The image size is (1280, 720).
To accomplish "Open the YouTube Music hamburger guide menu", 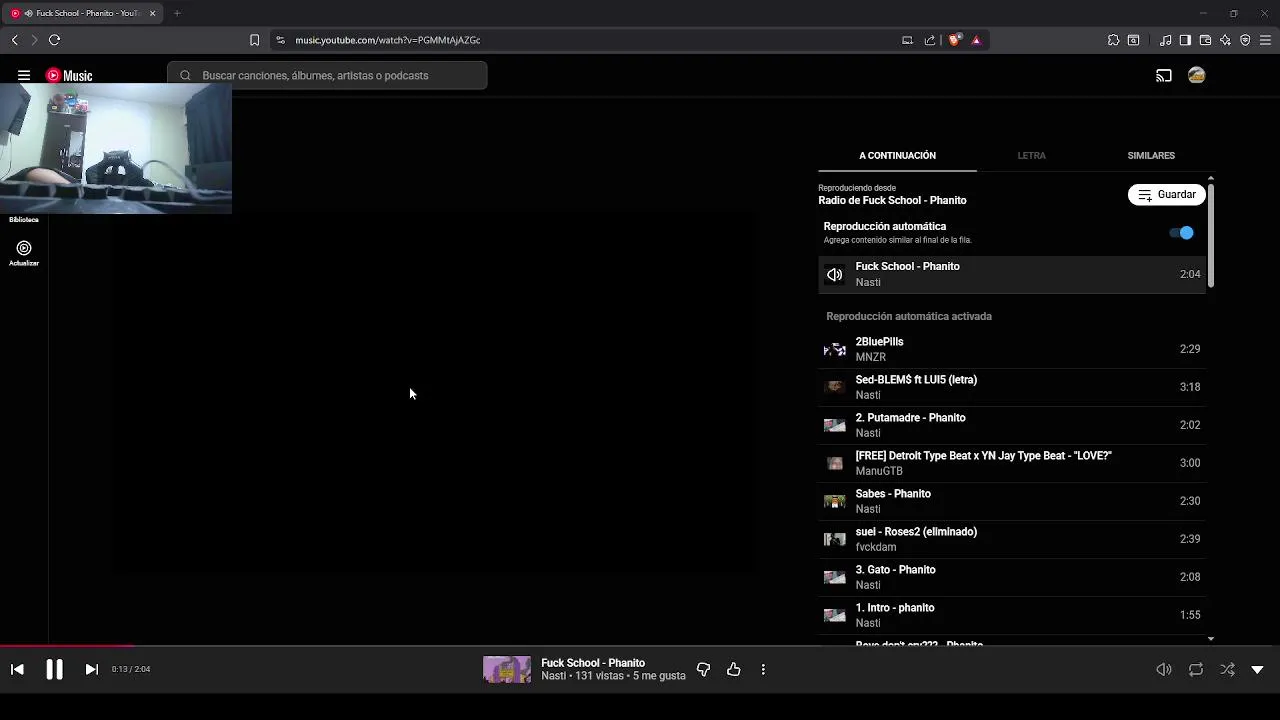I will click(24, 75).
